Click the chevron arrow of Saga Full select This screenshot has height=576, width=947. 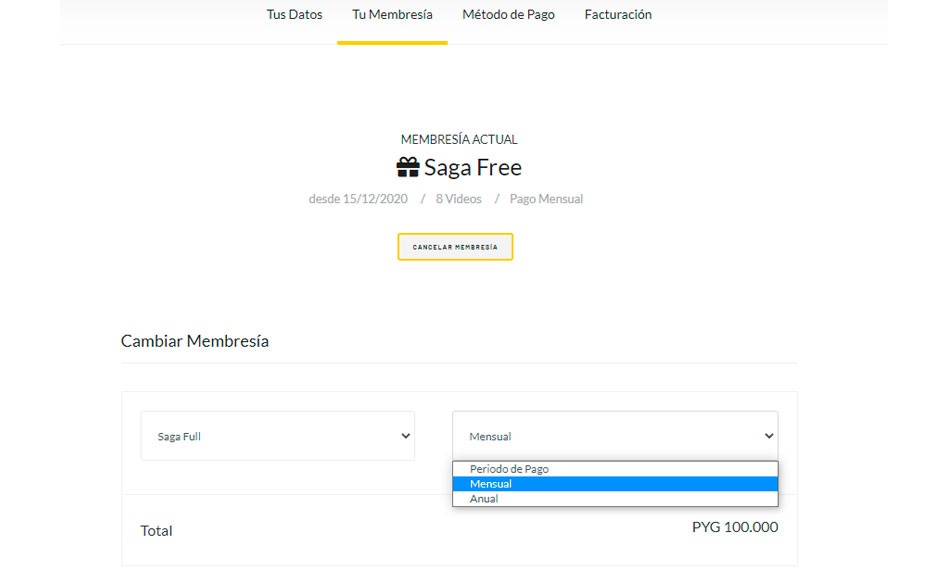tap(405, 436)
